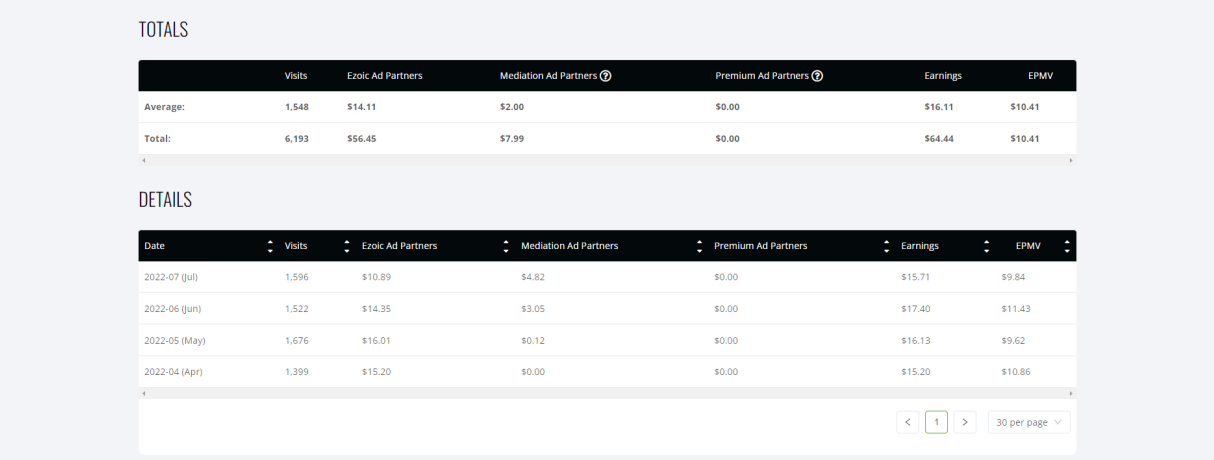Click July visits value 1,596

(x=297, y=277)
